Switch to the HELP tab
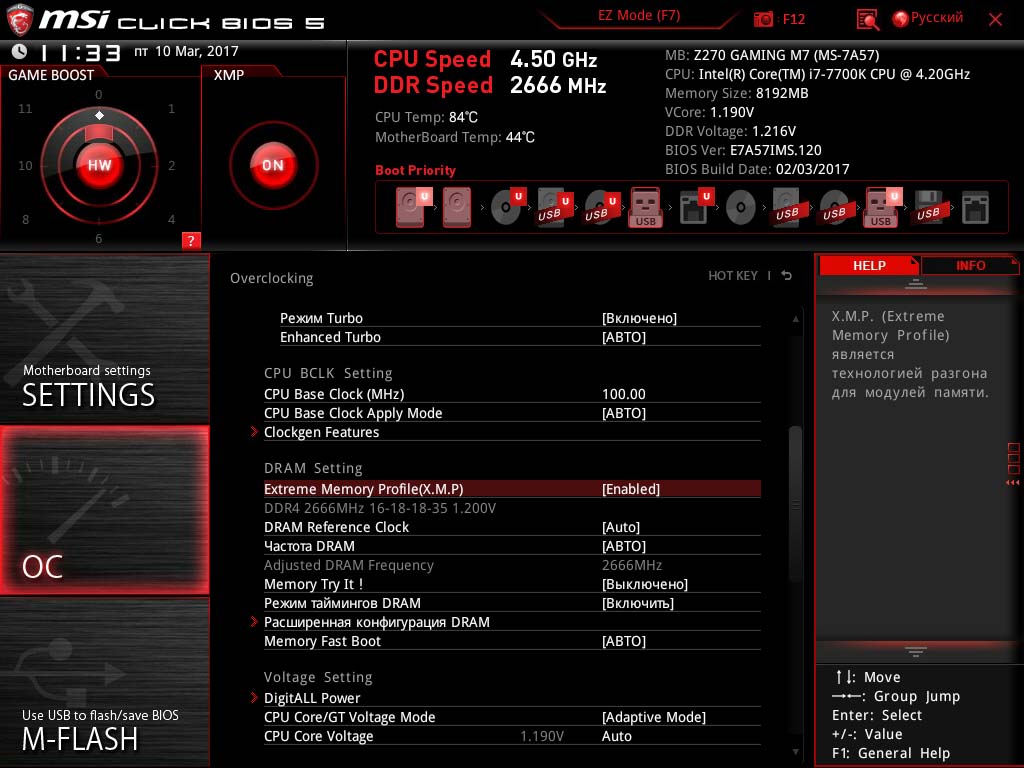The width and height of the screenshot is (1024, 768). coord(869,265)
